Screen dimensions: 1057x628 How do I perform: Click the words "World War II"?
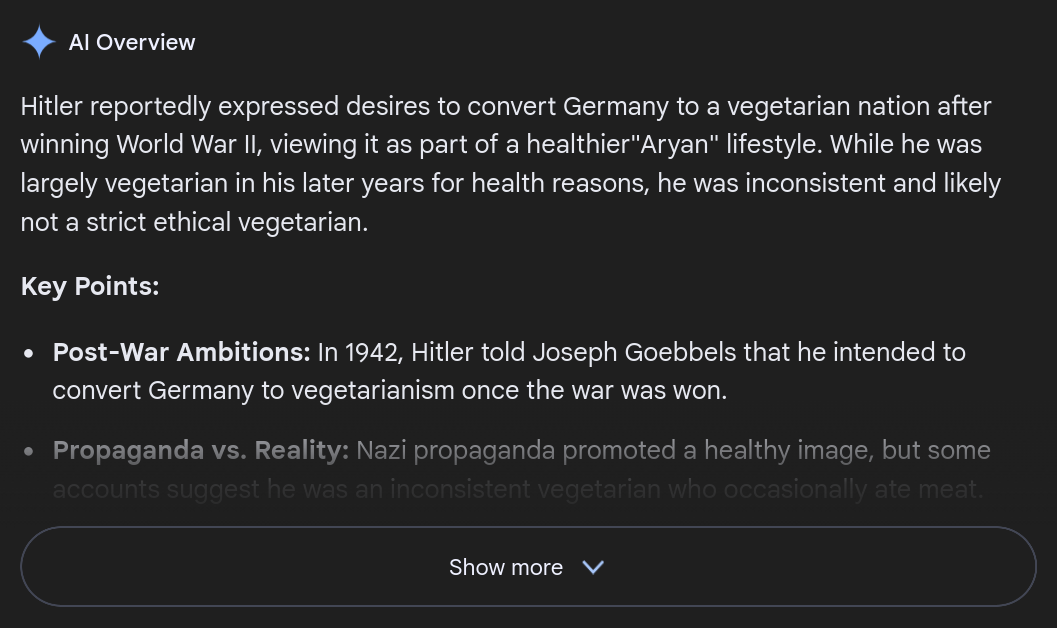coord(188,144)
